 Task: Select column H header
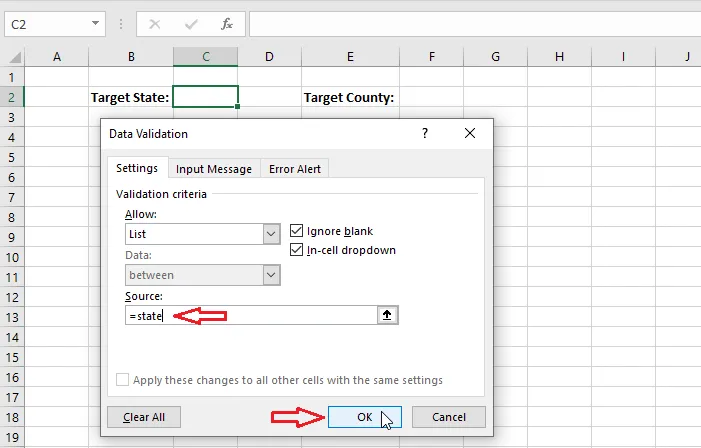(x=559, y=57)
